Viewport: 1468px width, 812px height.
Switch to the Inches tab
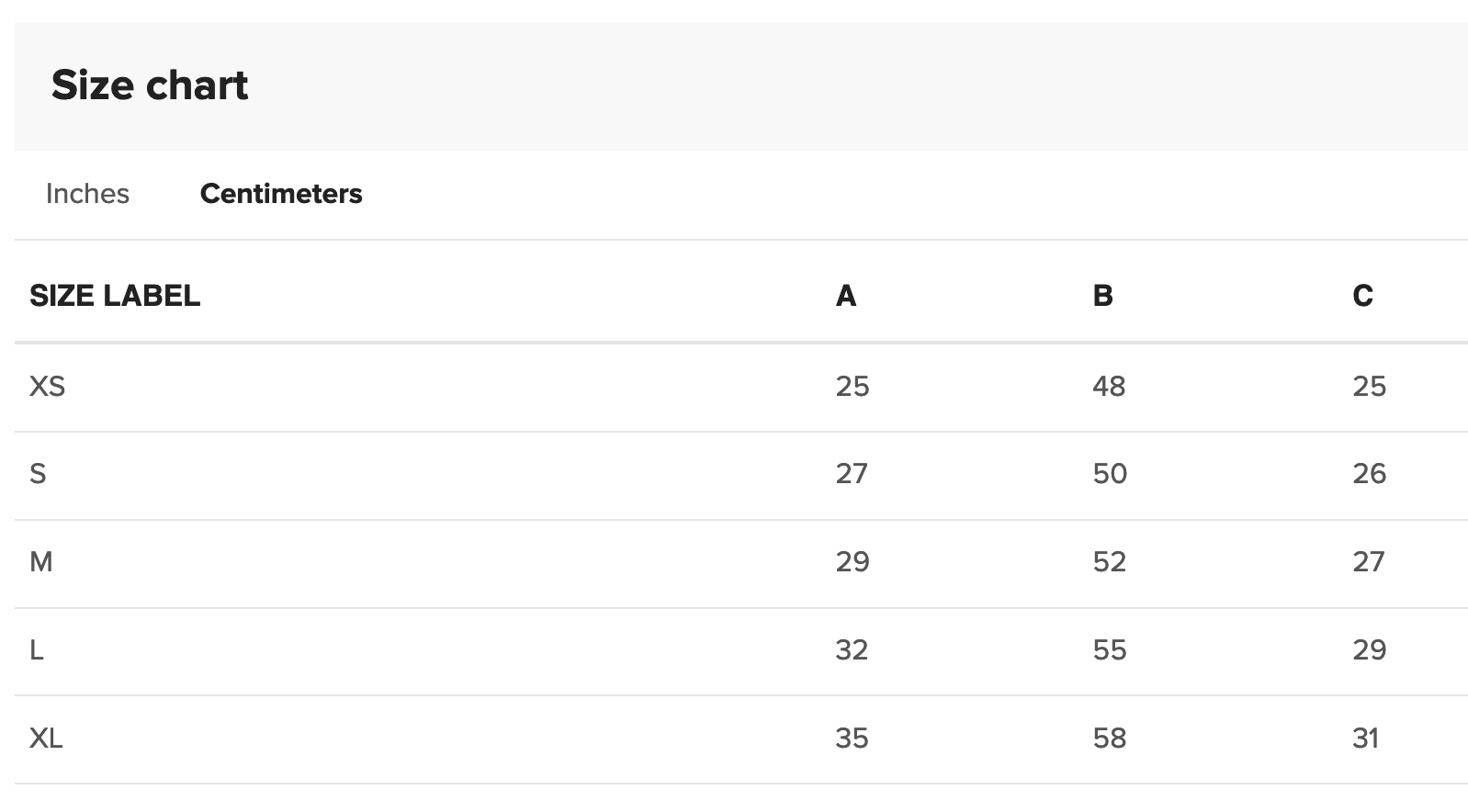point(87,194)
